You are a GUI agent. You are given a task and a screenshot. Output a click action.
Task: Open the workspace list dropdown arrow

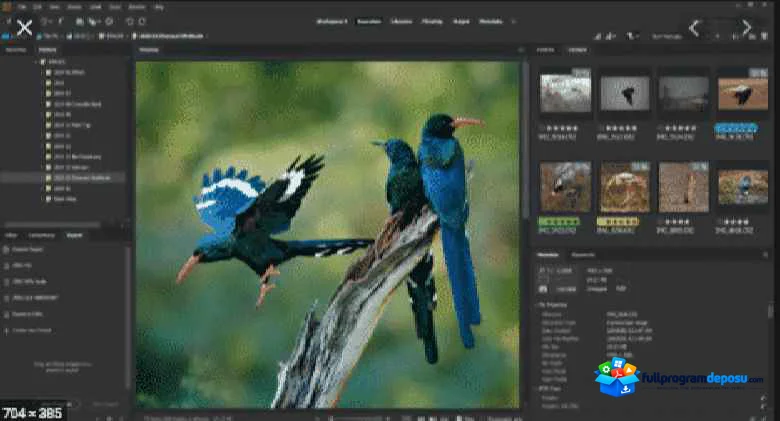pyautogui.click(x=513, y=21)
